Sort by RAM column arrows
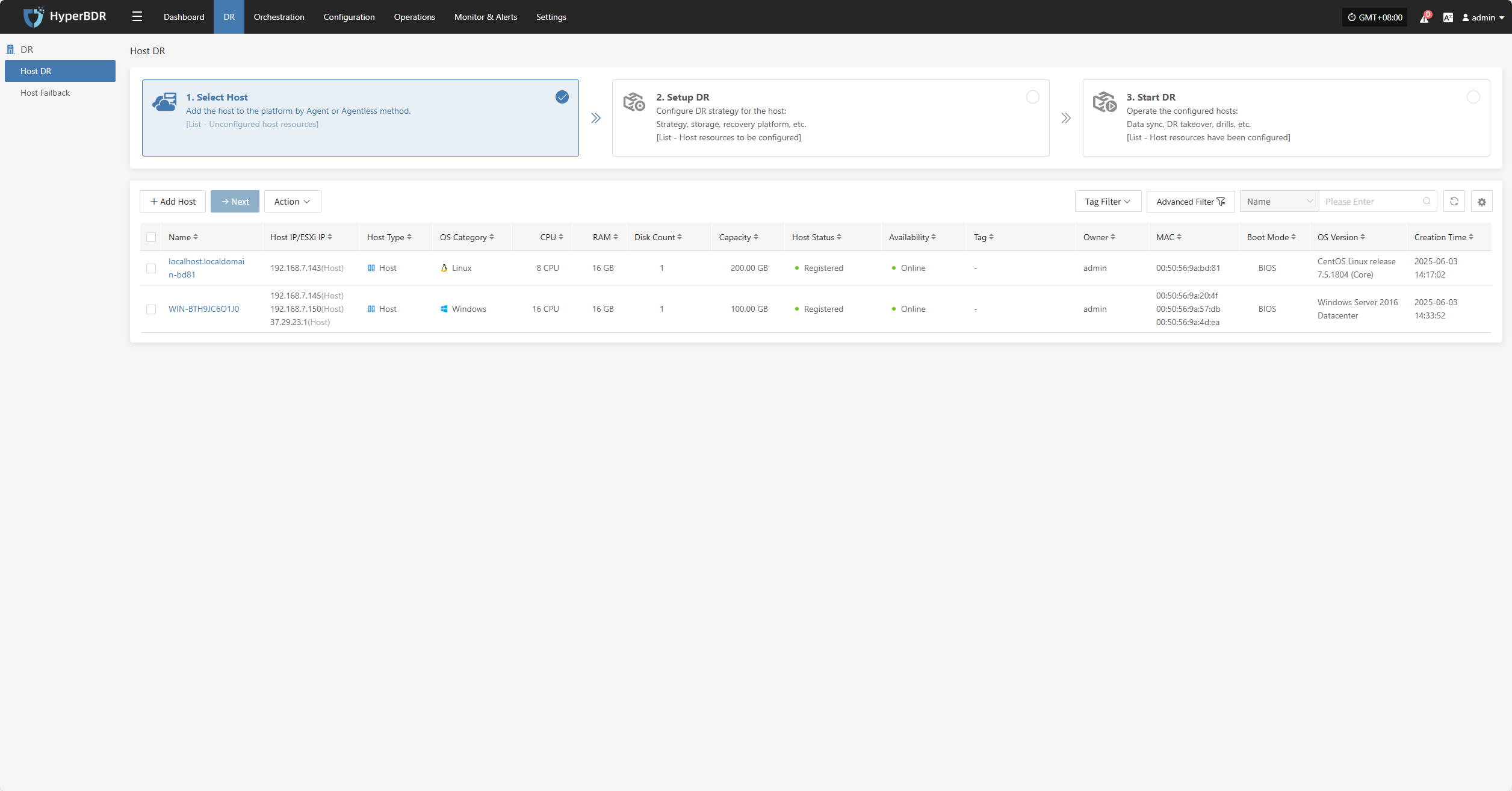The width and height of the screenshot is (1512, 791). [616, 237]
